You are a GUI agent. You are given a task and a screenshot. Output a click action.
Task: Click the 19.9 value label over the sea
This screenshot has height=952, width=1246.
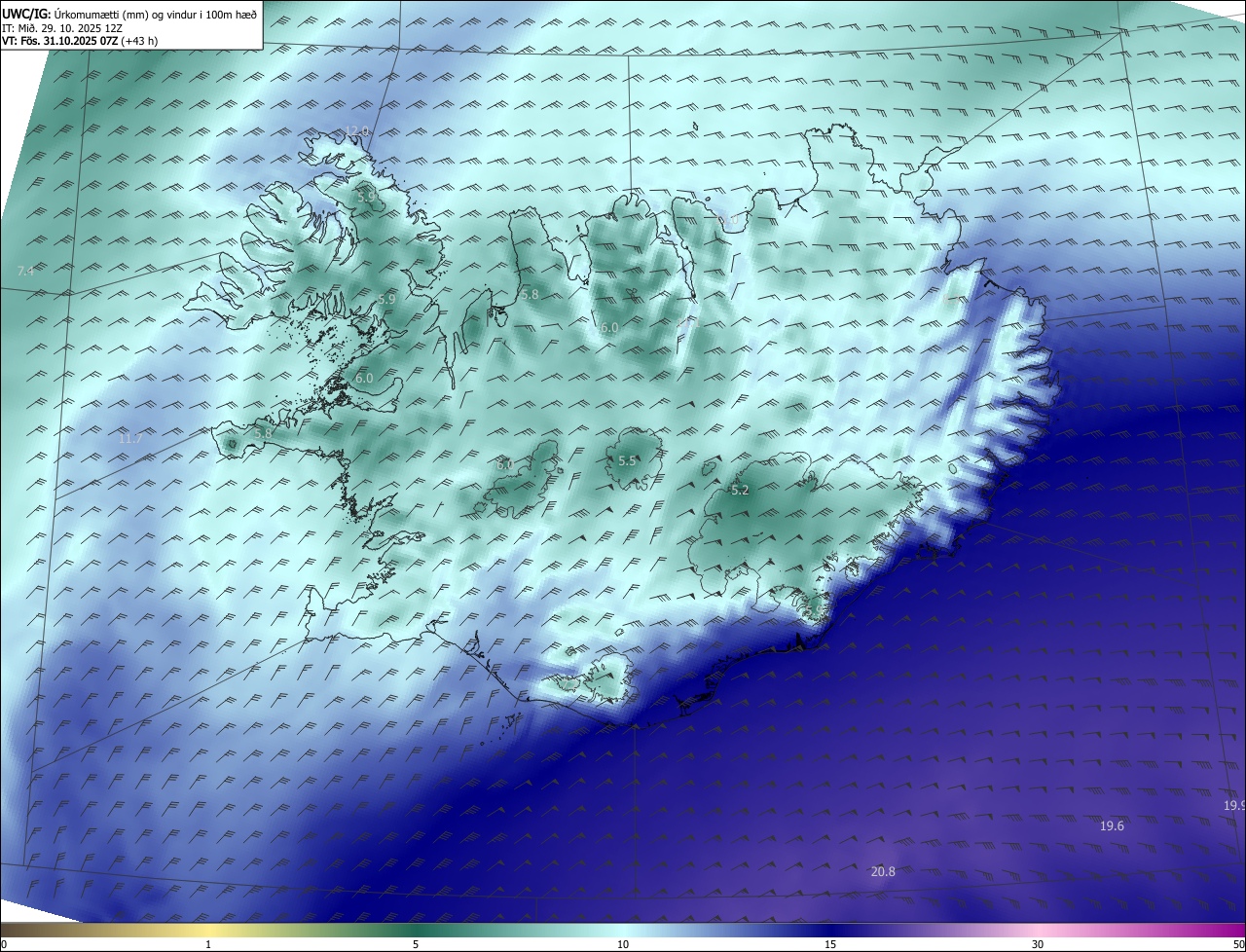[1234, 806]
